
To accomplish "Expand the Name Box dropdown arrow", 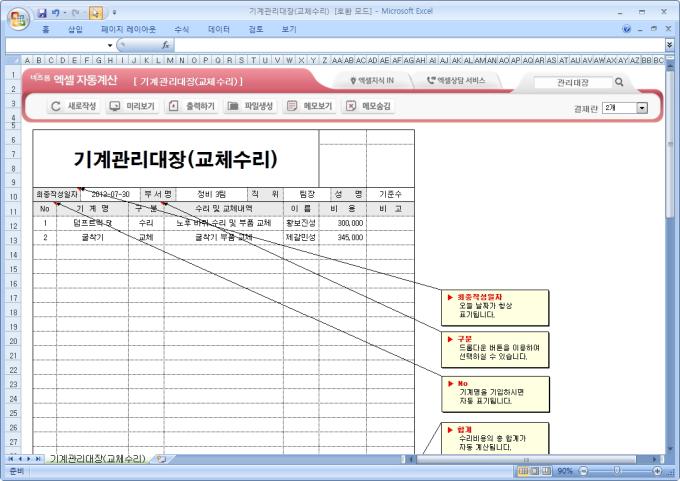I will coord(110,45).
